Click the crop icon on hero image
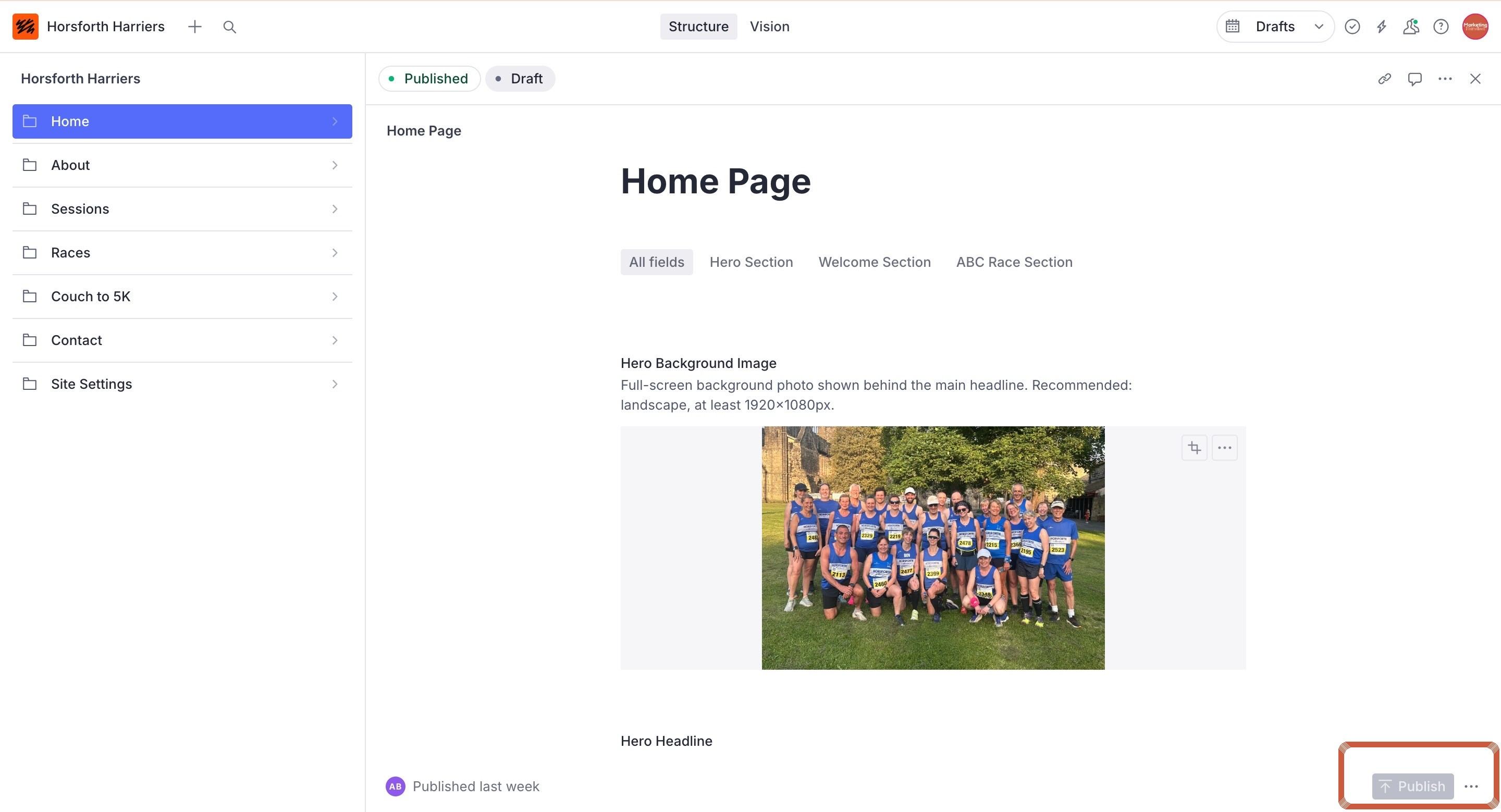This screenshot has width=1501, height=812. pos(1195,447)
